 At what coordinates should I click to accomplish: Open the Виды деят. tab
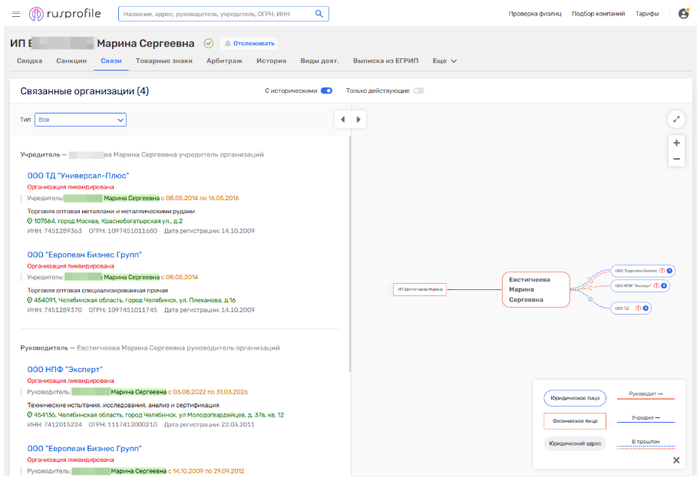coord(319,61)
